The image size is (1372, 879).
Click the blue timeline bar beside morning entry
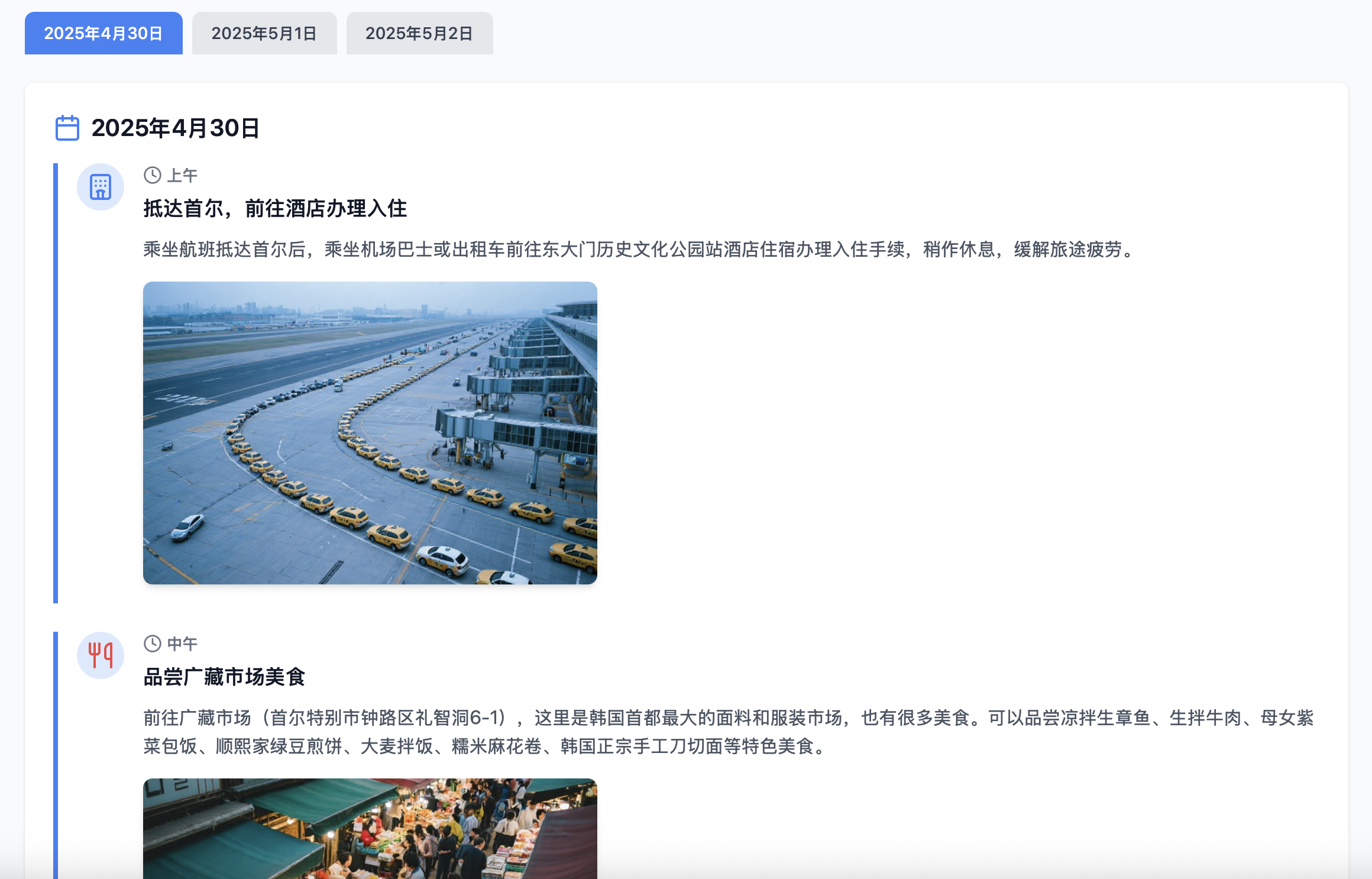pyautogui.click(x=56, y=383)
